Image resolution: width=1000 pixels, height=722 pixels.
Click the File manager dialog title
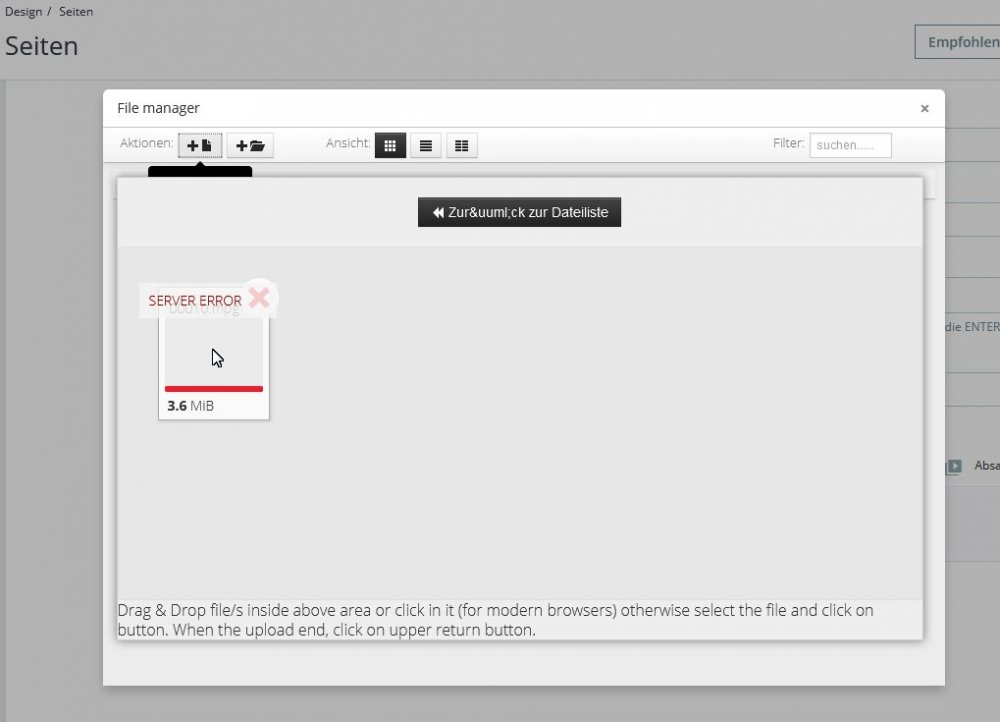tap(158, 108)
